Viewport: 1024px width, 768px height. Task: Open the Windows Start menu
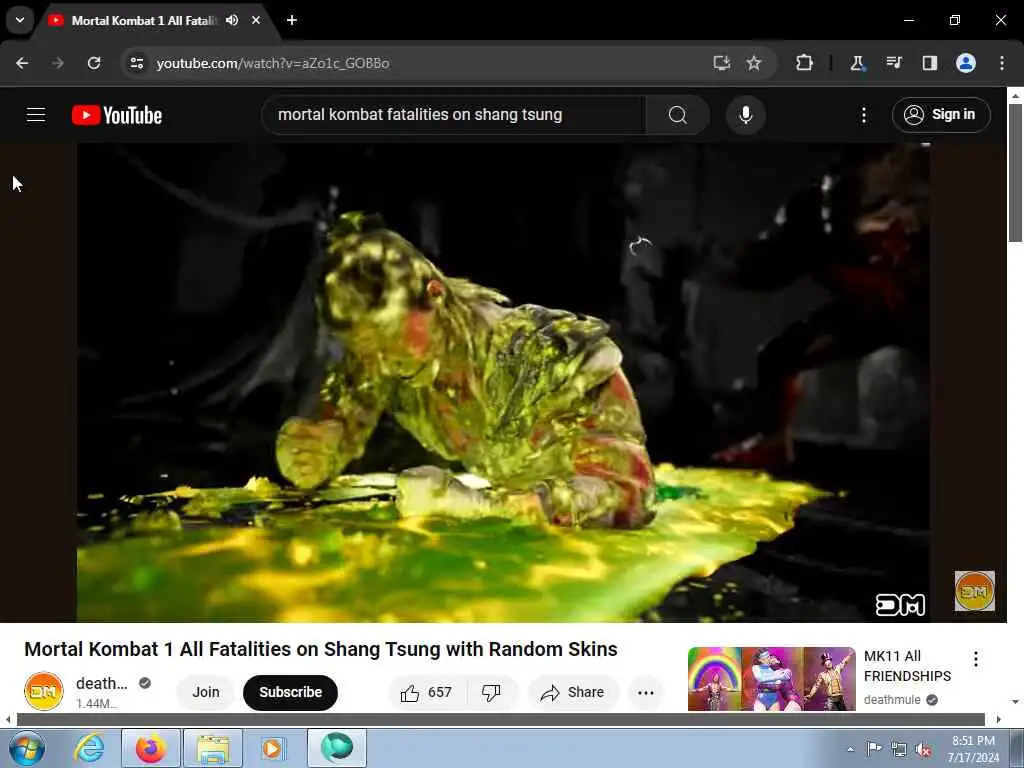tap(27, 748)
